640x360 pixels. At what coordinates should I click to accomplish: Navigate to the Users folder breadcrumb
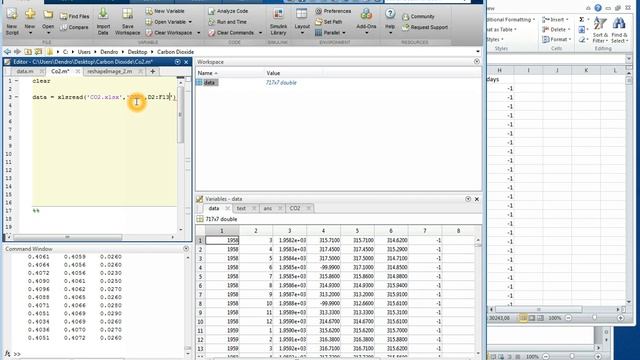tap(84, 52)
